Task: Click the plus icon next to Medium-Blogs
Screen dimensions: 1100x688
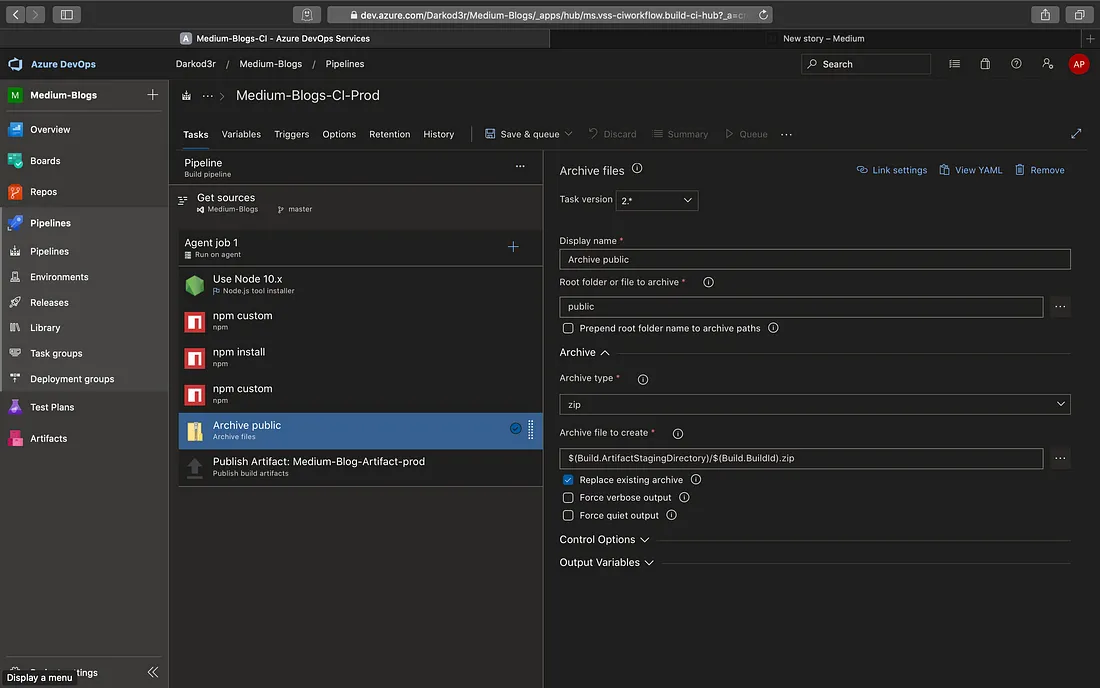Action: [x=152, y=95]
